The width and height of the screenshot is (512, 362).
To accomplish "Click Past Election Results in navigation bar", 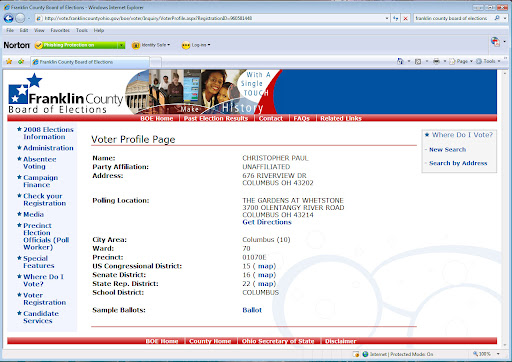I will 216,118.
